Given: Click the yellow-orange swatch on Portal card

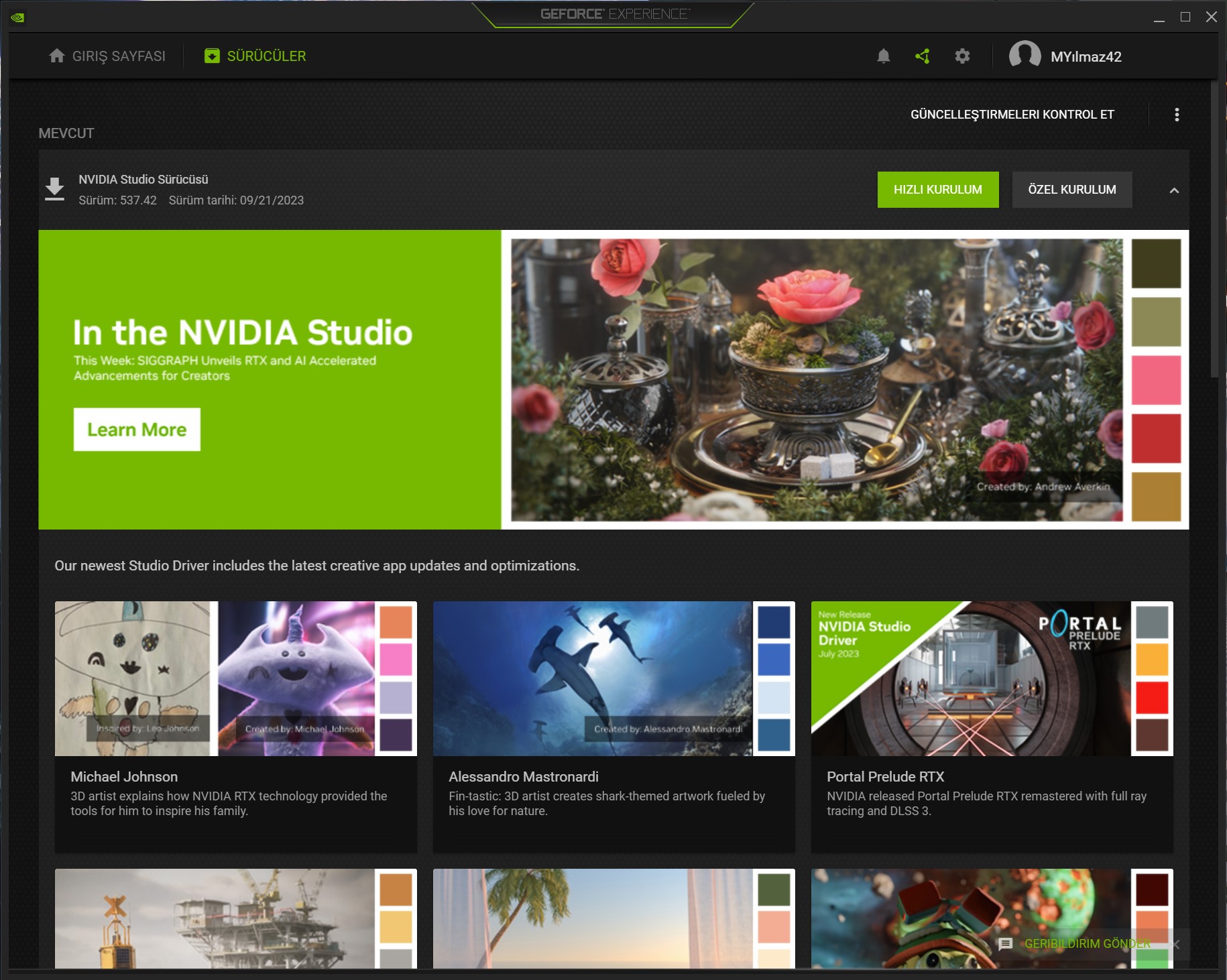Looking at the screenshot, I should pos(1152,660).
